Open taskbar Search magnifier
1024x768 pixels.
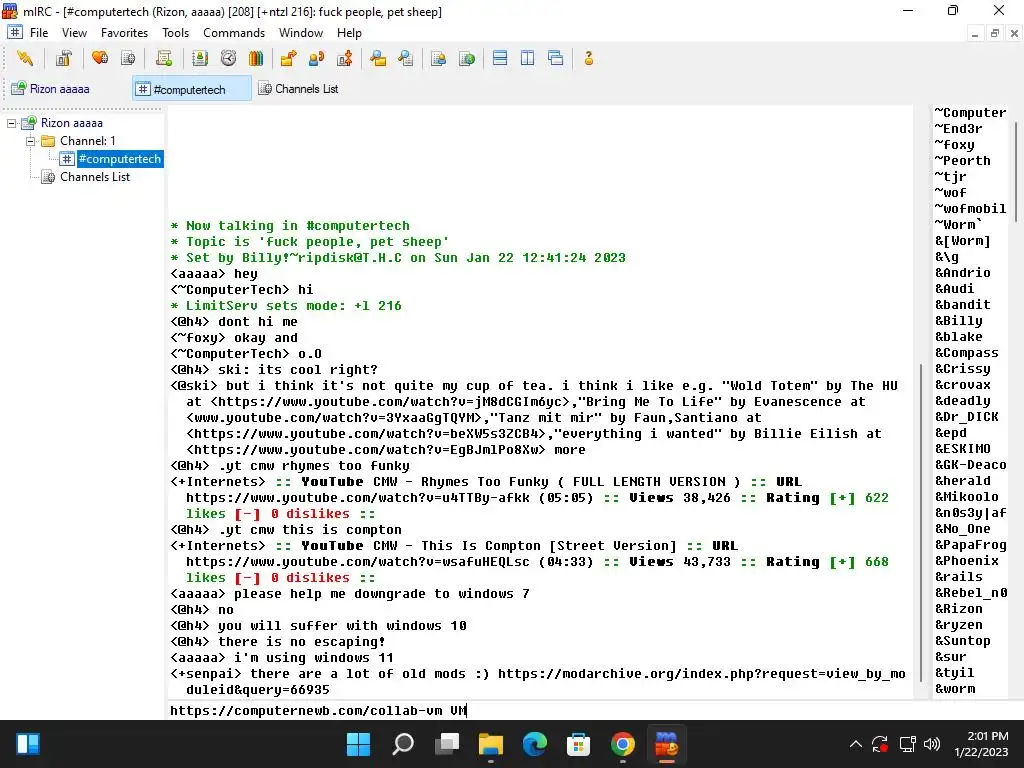point(402,744)
